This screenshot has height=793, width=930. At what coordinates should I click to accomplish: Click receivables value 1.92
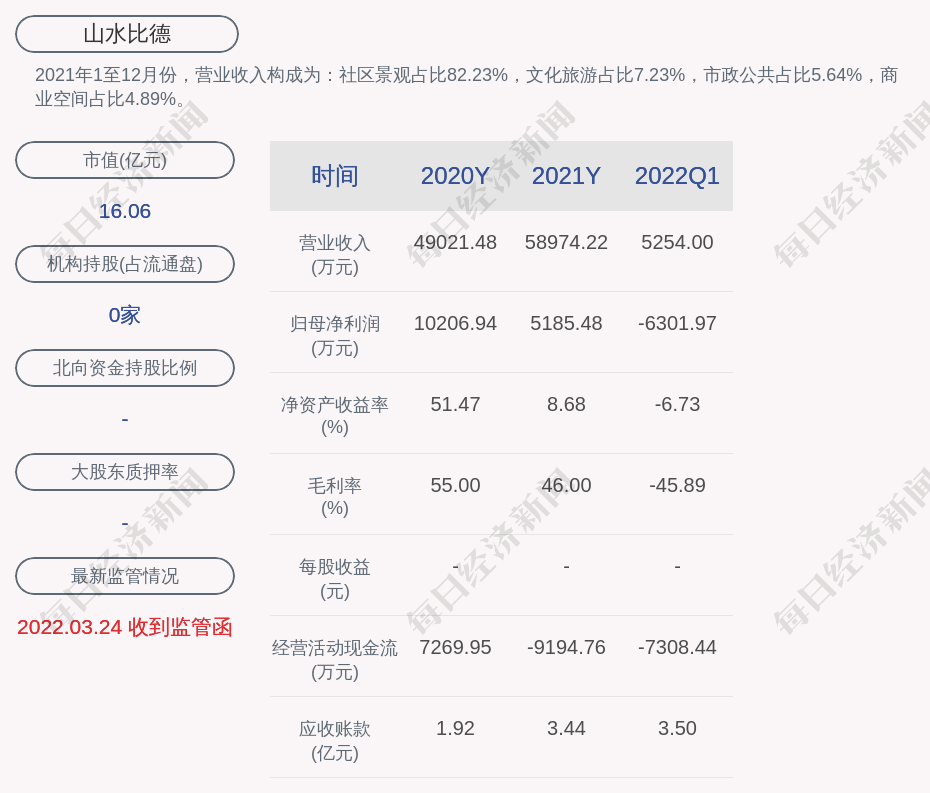click(455, 728)
